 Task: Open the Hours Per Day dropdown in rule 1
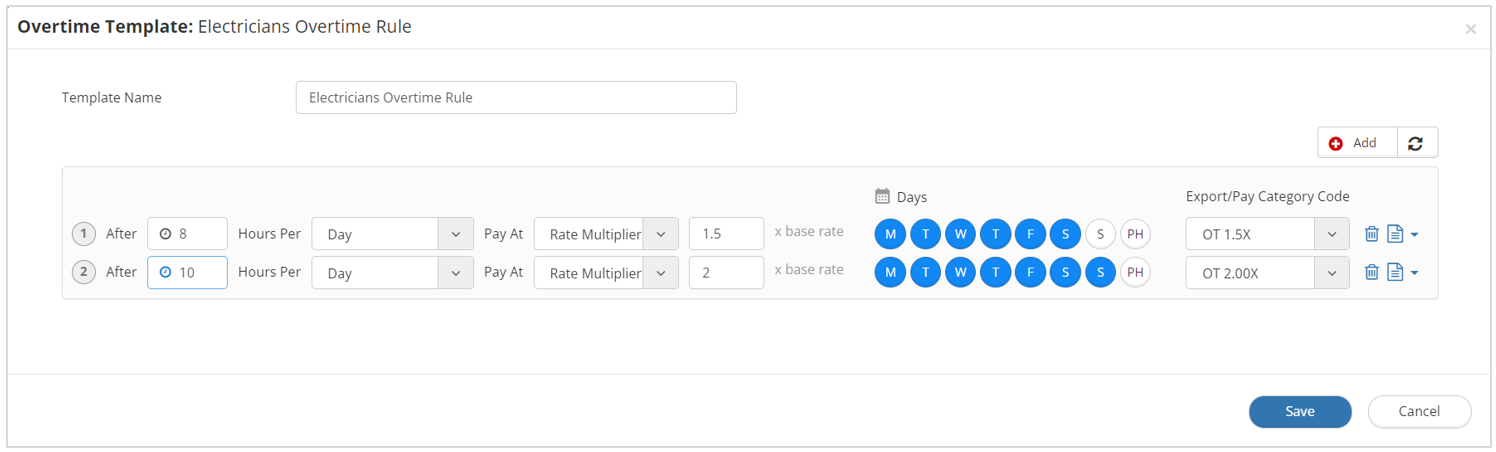point(392,234)
